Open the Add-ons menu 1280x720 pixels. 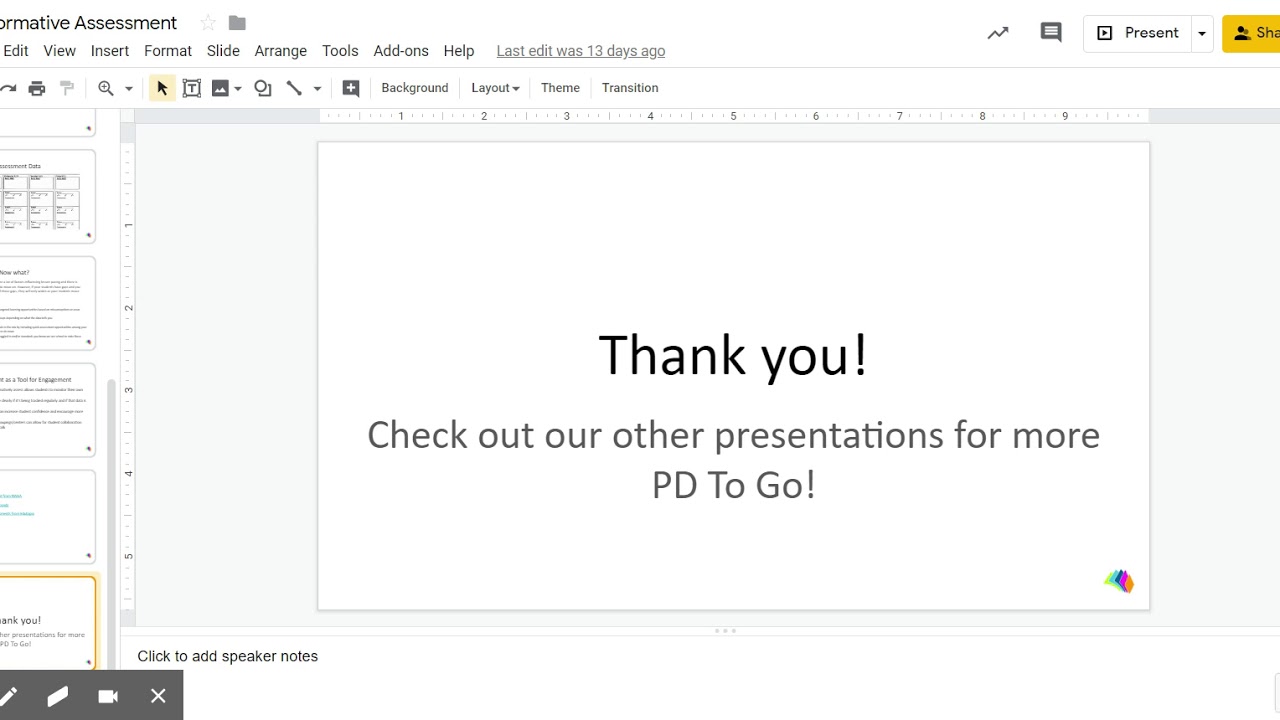(401, 51)
